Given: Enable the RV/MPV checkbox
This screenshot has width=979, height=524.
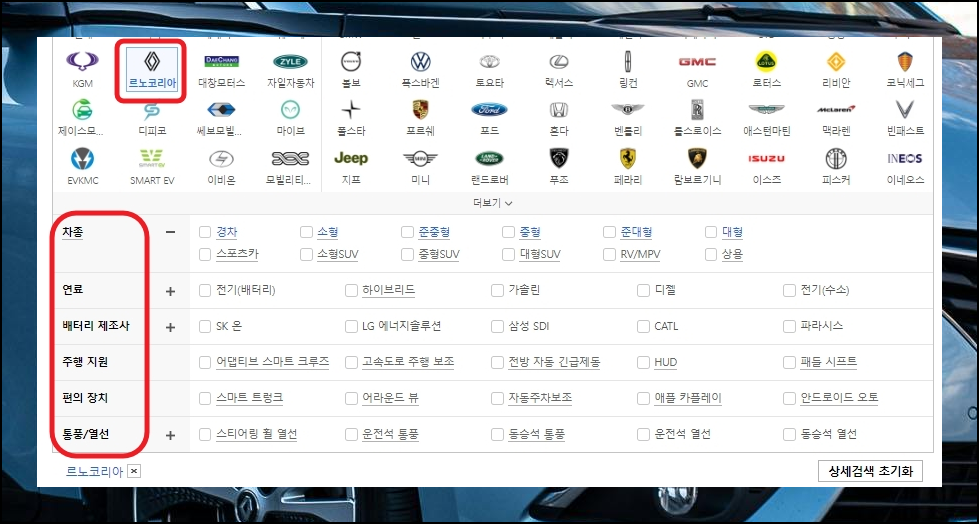Looking at the screenshot, I should pos(609,255).
